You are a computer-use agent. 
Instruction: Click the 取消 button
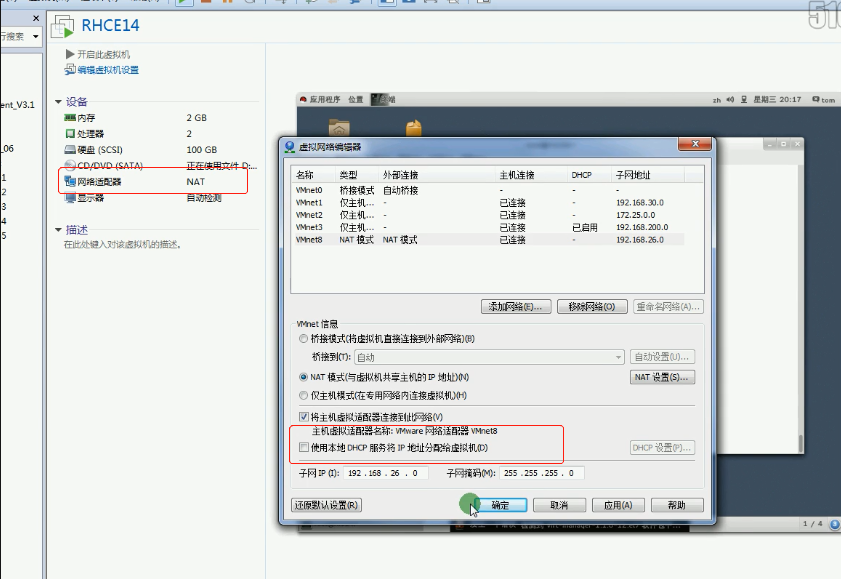[x=559, y=505]
